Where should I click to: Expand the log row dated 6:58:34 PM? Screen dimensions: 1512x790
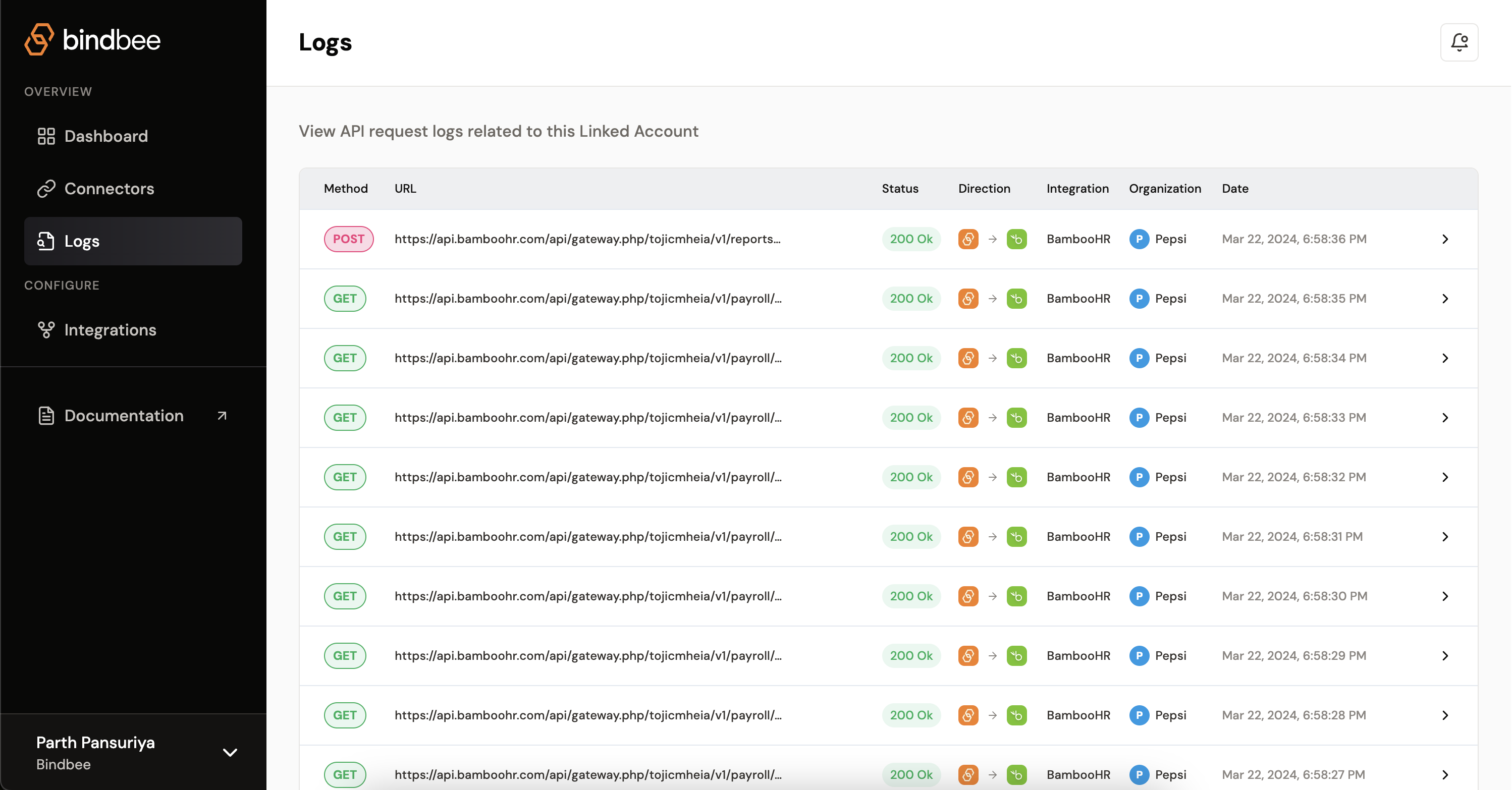[1445, 358]
